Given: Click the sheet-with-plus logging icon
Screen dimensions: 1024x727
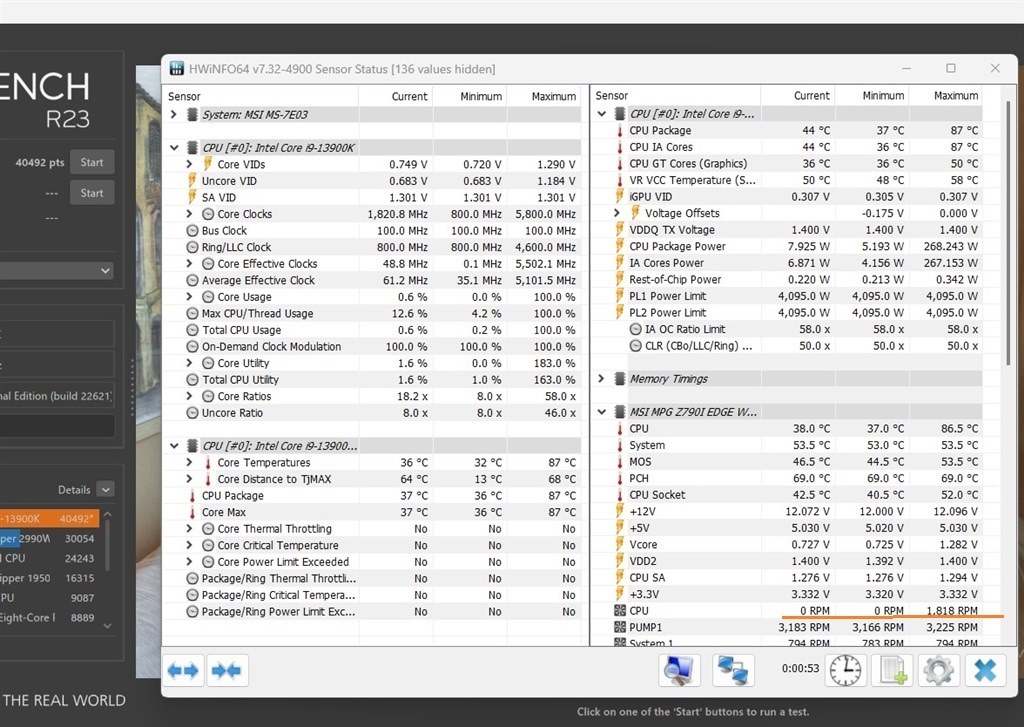Looking at the screenshot, I should 891,670.
